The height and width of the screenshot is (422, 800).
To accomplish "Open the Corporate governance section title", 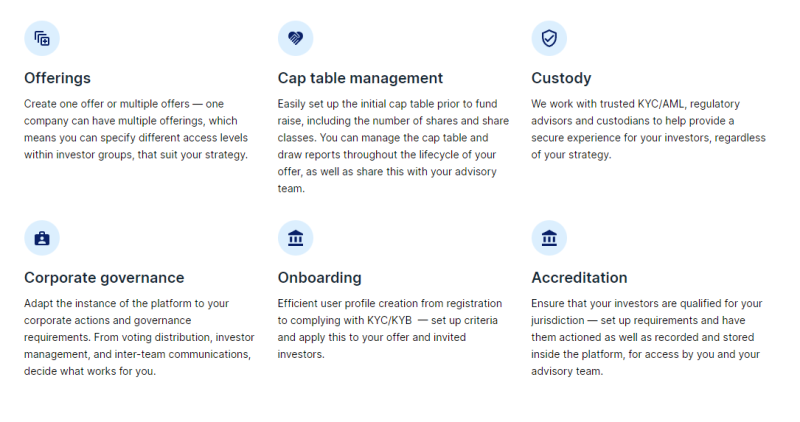I will coord(104,278).
